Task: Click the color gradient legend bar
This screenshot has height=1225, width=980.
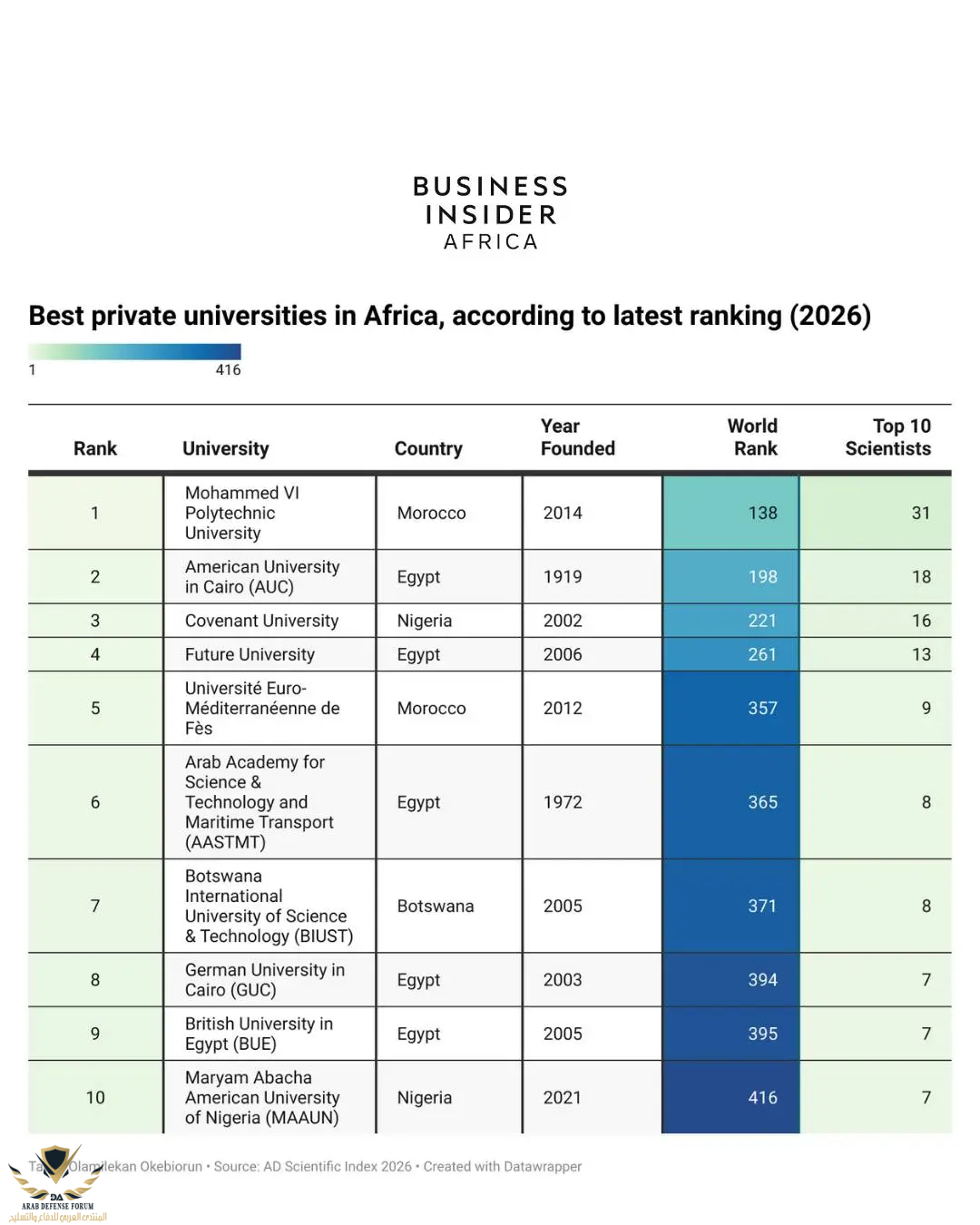Action: coord(134,351)
